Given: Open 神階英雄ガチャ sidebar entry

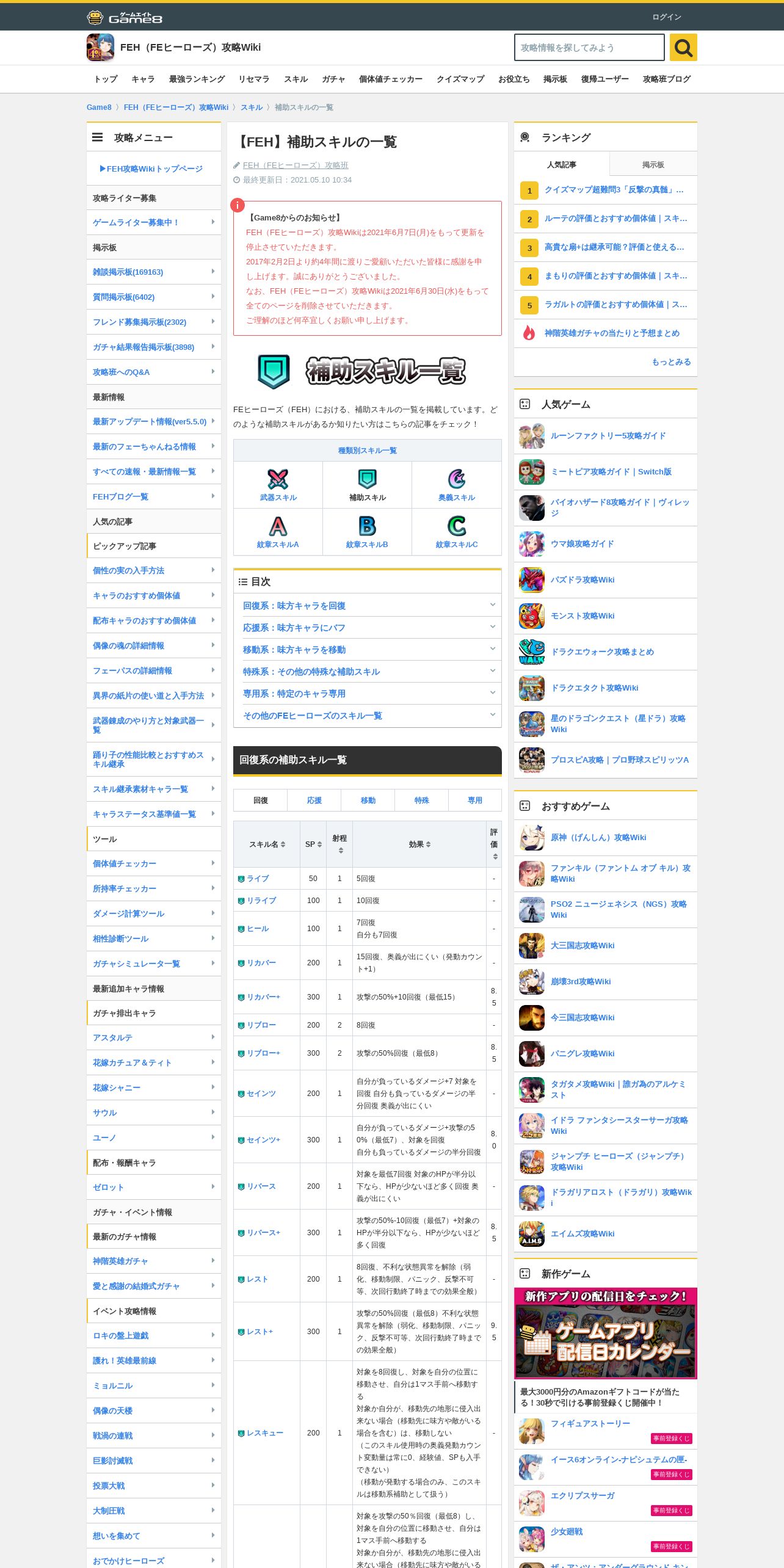Looking at the screenshot, I should pos(154,1261).
